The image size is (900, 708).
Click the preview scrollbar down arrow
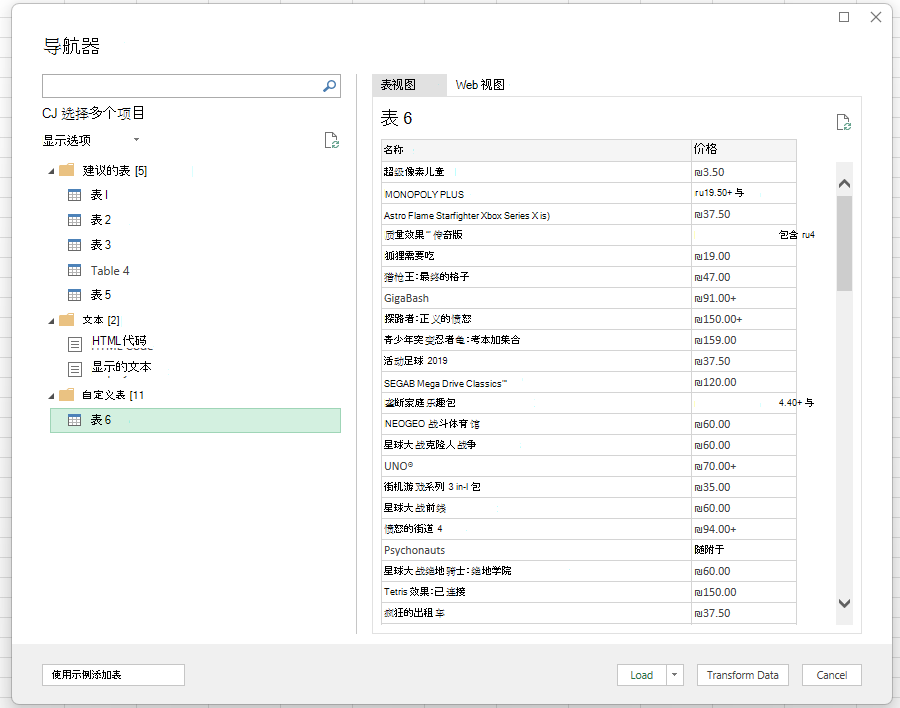click(844, 603)
